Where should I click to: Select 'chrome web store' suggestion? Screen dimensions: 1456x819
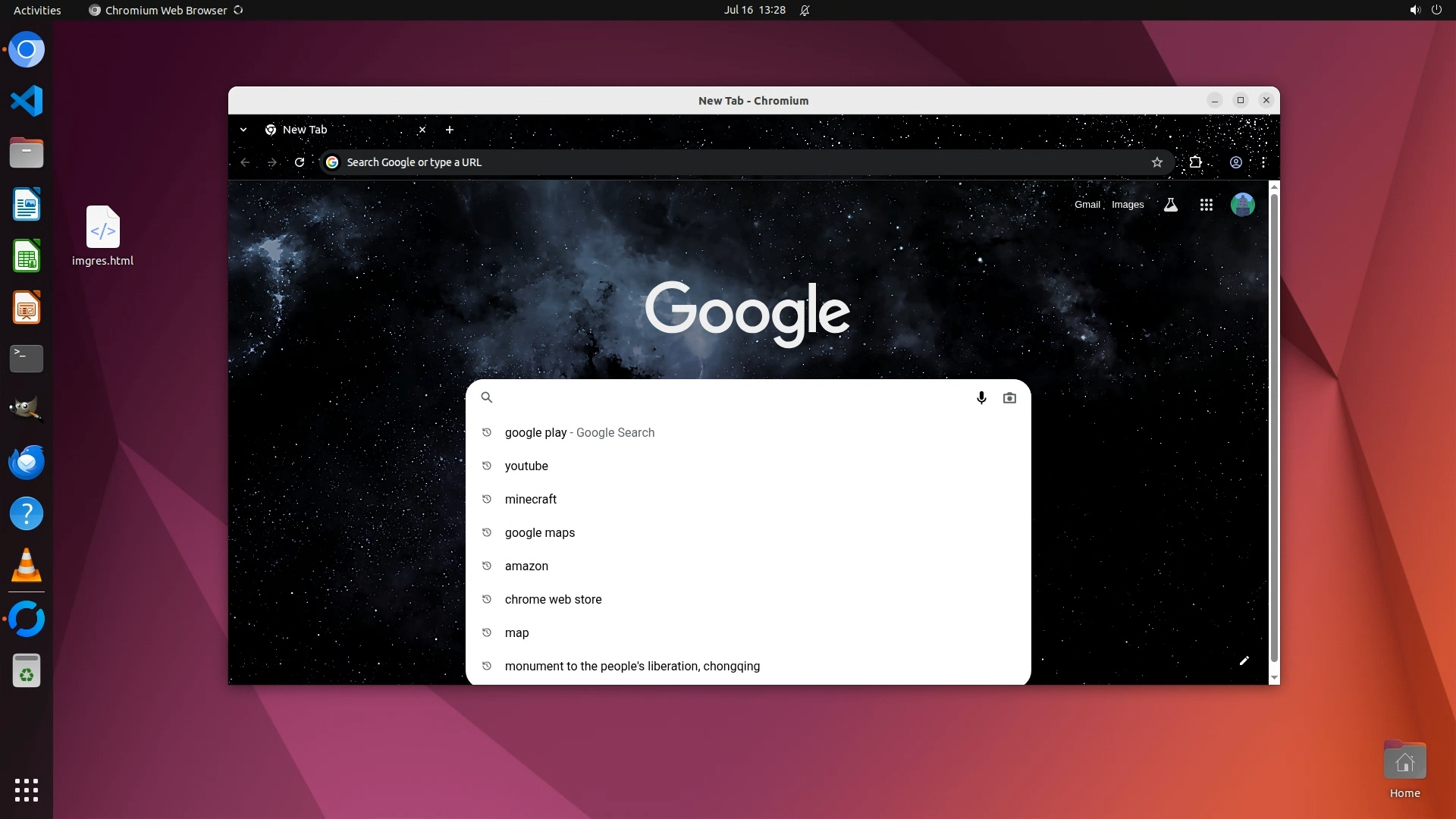click(553, 599)
